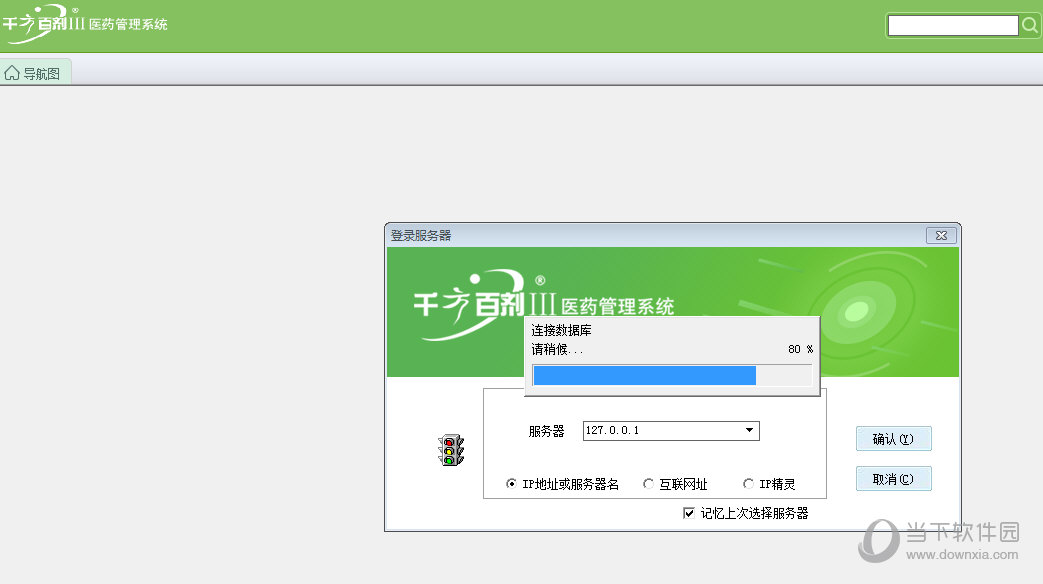Click the search magnifier icon
1043x584 pixels.
pyautogui.click(x=1030, y=25)
